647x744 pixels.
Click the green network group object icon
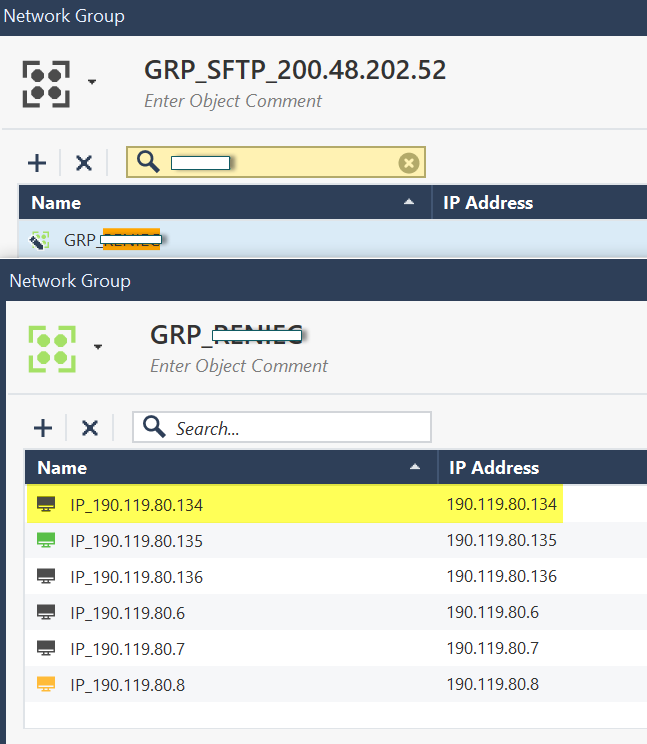52,347
